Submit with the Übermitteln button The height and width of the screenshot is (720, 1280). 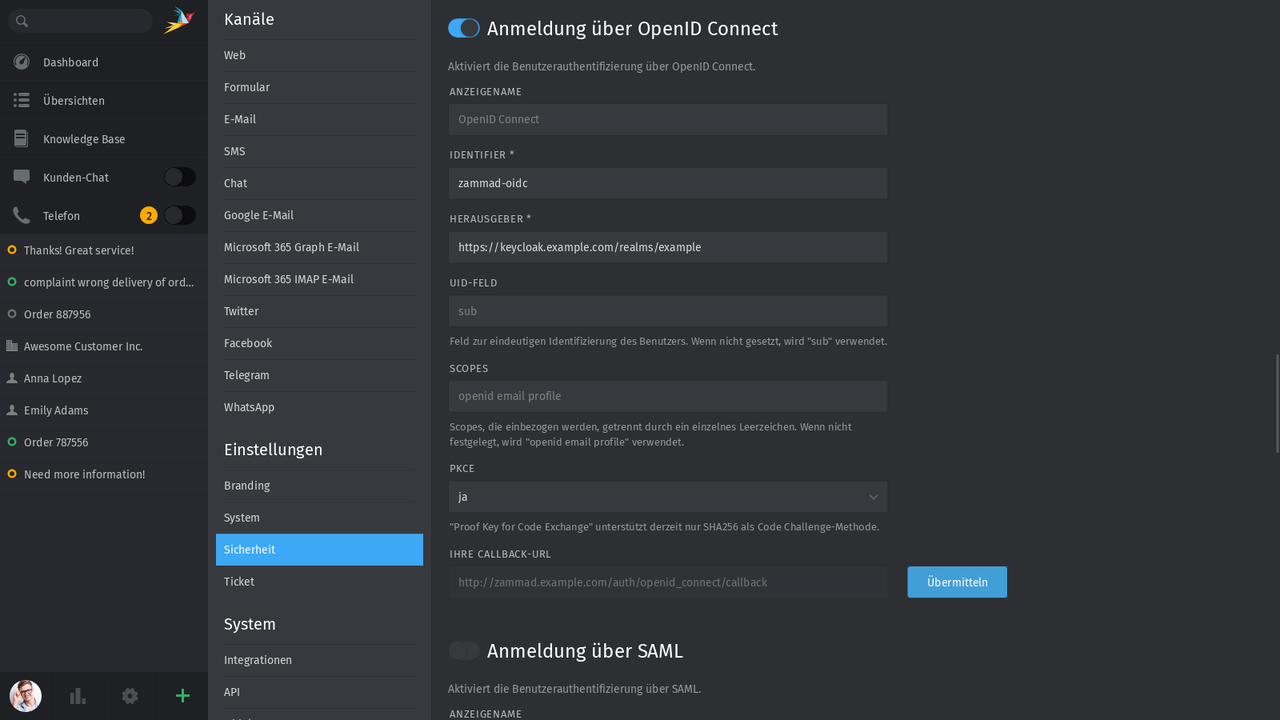pyautogui.click(x=956, y=581)
